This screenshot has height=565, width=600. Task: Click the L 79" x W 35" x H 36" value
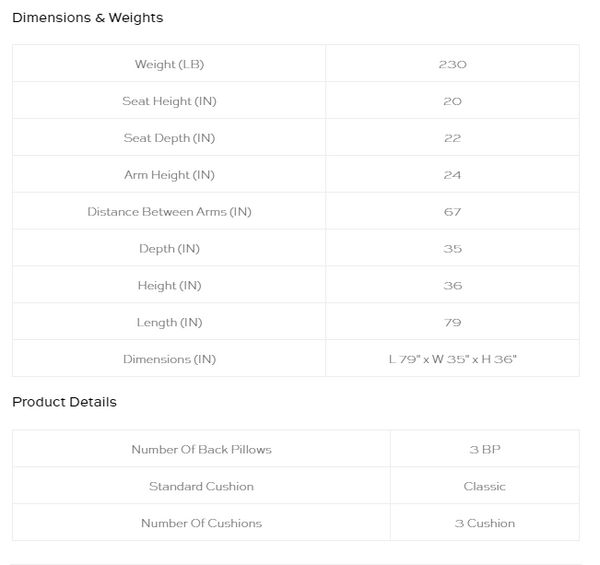(x=452, y=359)
